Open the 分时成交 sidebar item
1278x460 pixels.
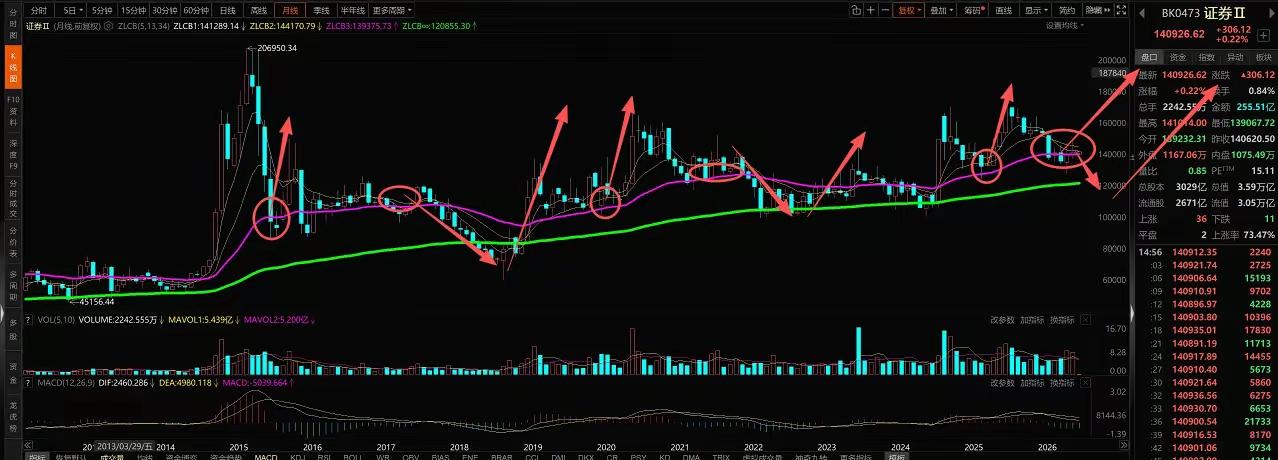pyautogui.click(x=13, y=198)
